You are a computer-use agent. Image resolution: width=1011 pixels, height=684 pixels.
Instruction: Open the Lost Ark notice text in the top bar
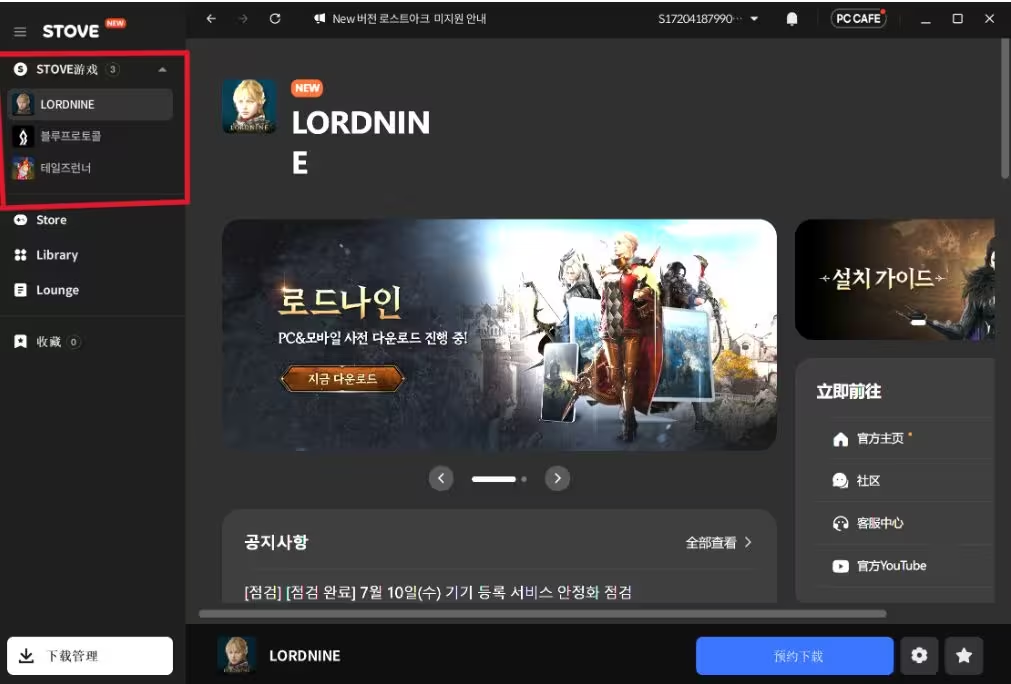tap(409, 19)
